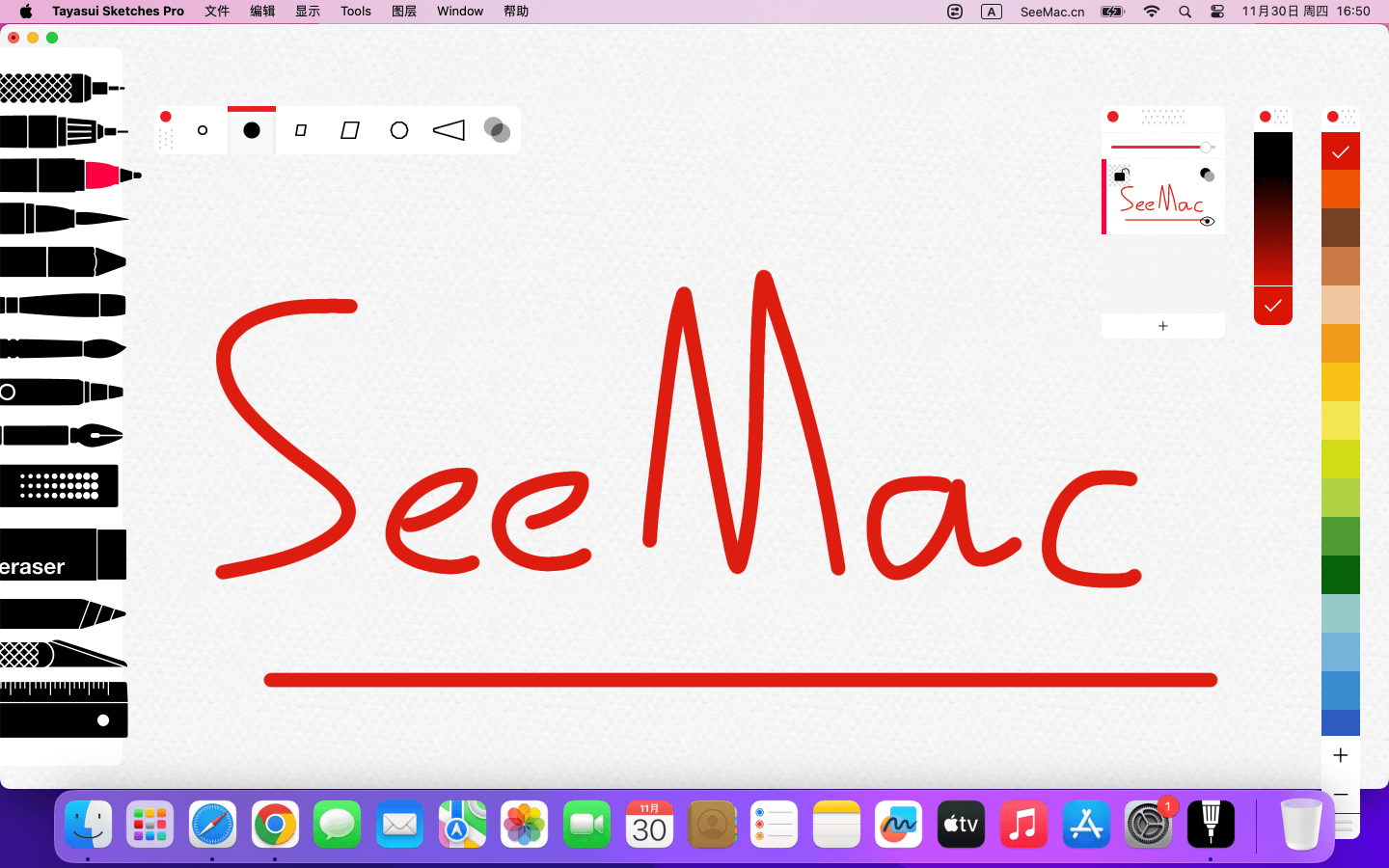Screen dimensions: 1389x868
Task: Open the overlapping circles opacity option
Action: [x=497, y=130]
